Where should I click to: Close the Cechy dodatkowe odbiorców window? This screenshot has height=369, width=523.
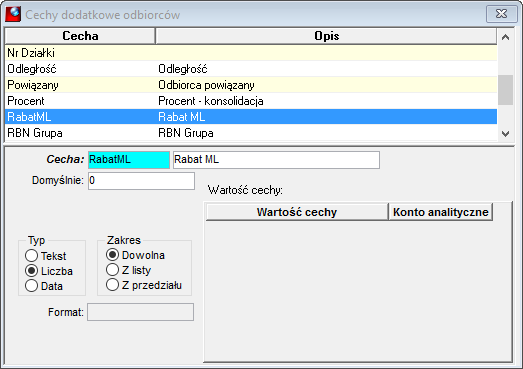pos(501,14)
